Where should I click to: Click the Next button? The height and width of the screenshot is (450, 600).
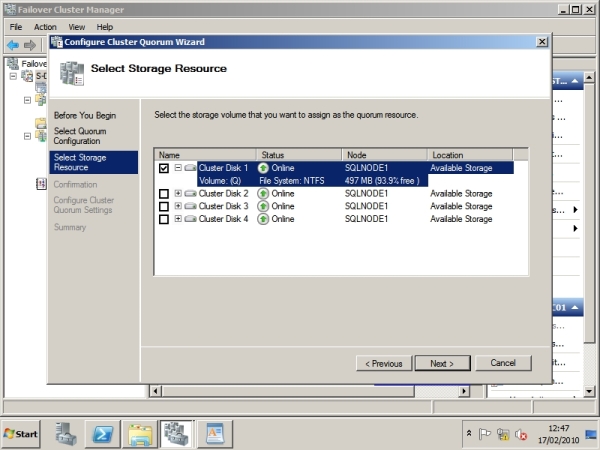pyautogui.click(x=442, y=363)
